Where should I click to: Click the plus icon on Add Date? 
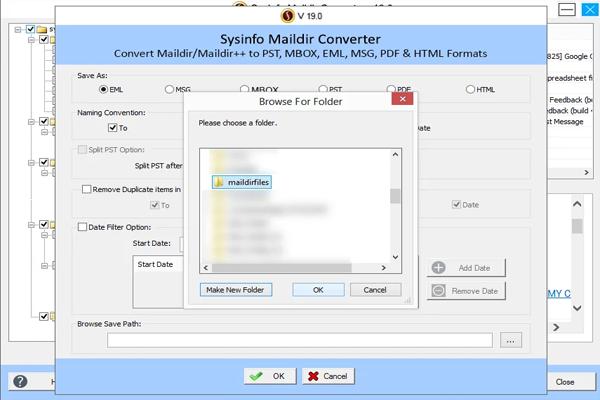pos(439,268)
